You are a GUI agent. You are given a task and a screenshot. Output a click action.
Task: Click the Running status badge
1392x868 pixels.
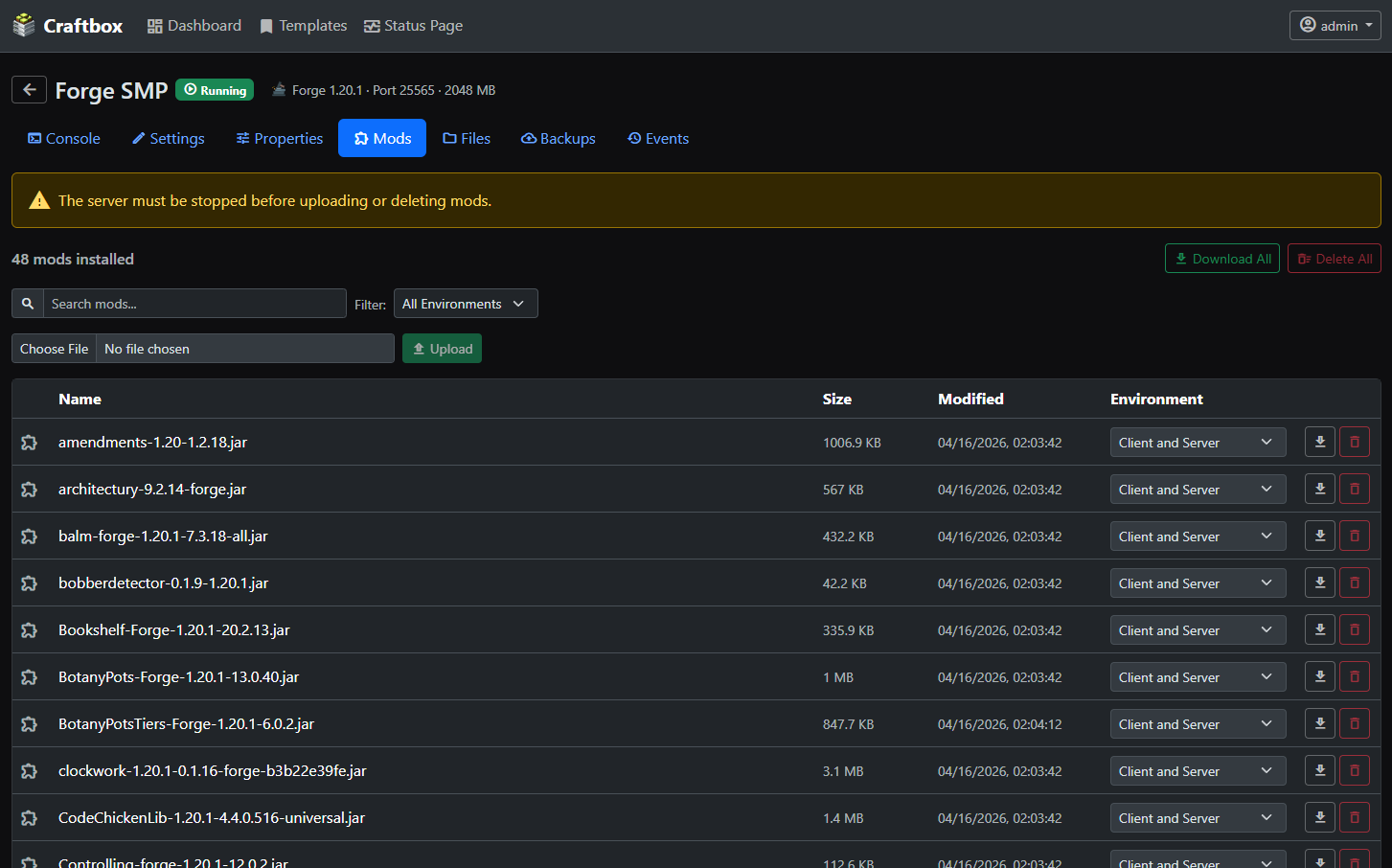click(215, 89)
